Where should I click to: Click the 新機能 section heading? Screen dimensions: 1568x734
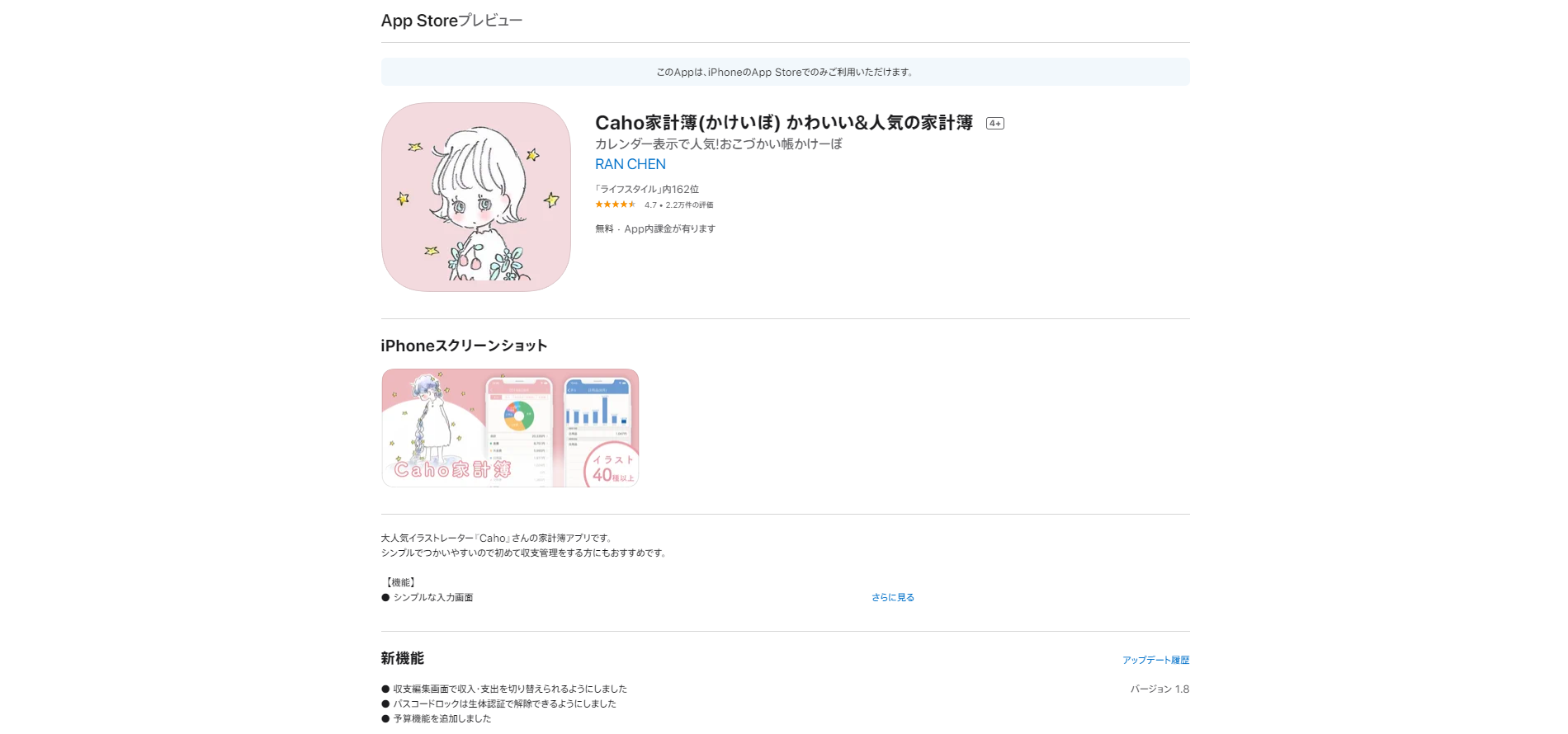pos(402,658)
